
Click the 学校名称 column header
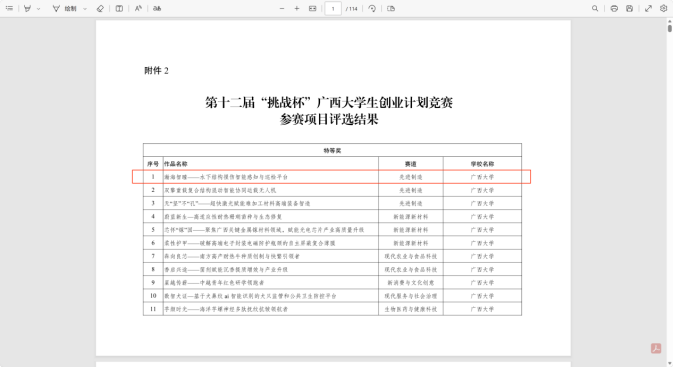pyautogui.click(x=482, y=164)
